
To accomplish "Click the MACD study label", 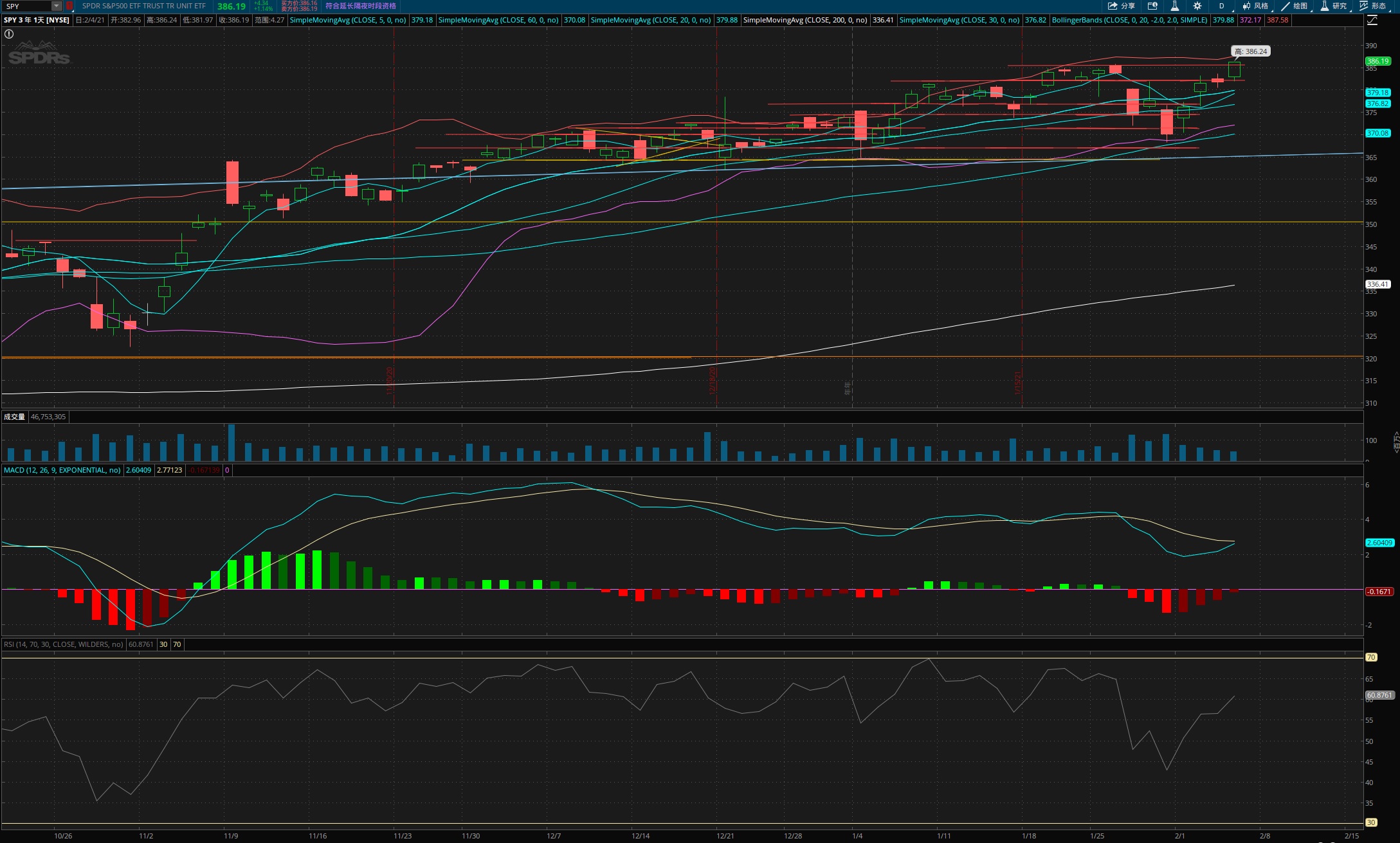I will tap(62, 470).
